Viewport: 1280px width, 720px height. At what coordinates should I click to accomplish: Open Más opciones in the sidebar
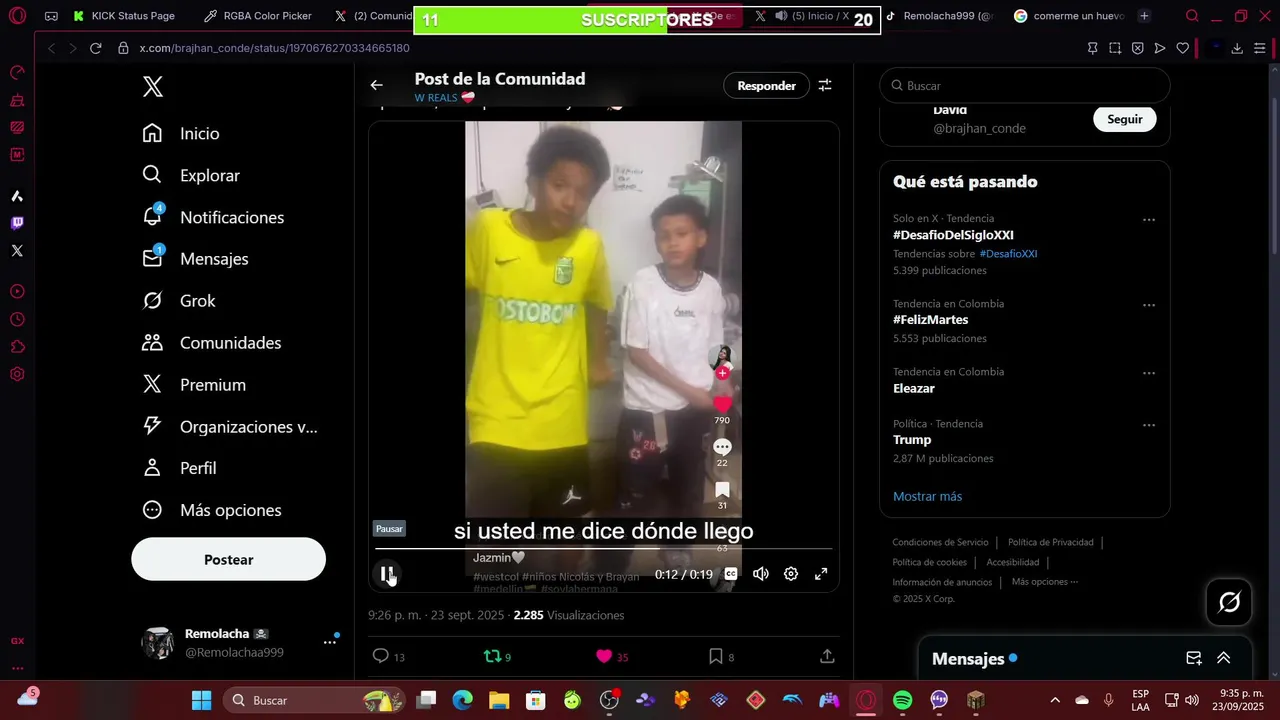click(212, 510)
